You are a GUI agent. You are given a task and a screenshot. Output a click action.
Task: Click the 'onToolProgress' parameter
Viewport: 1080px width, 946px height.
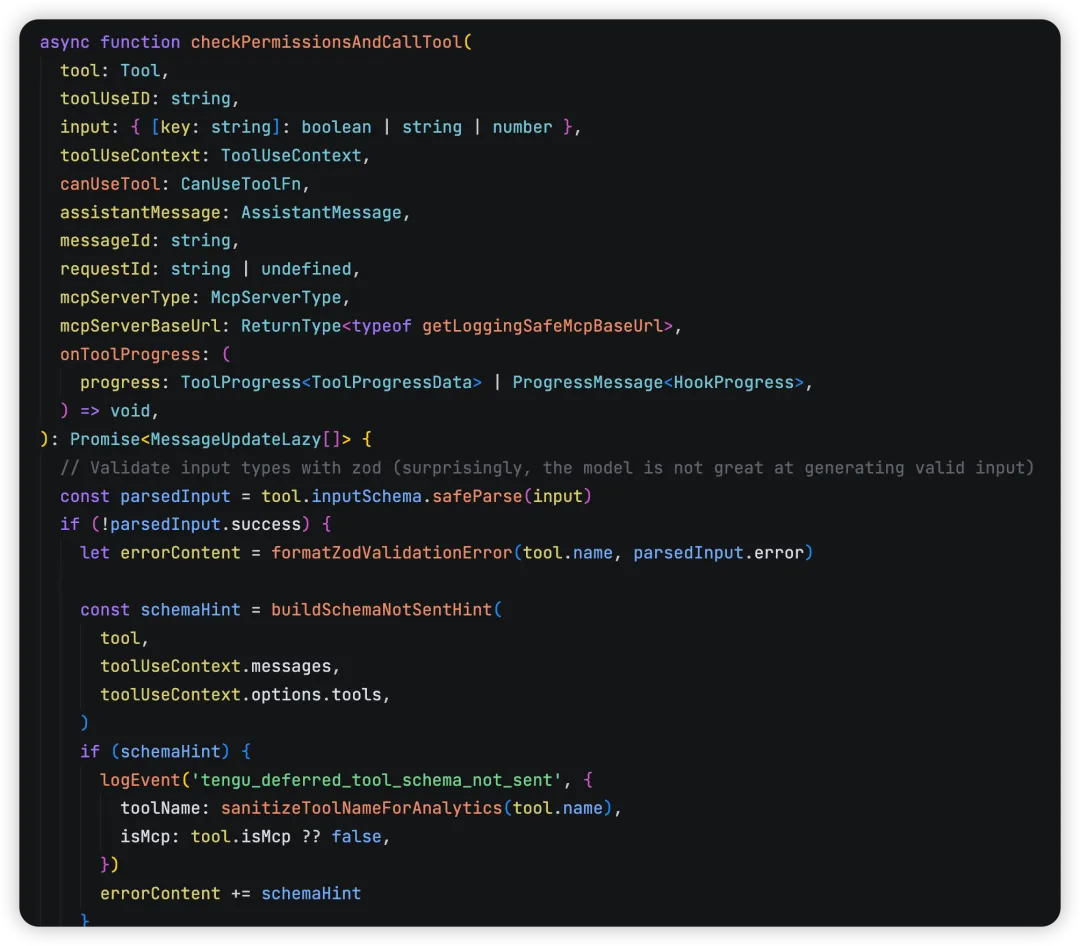[130, 354]
